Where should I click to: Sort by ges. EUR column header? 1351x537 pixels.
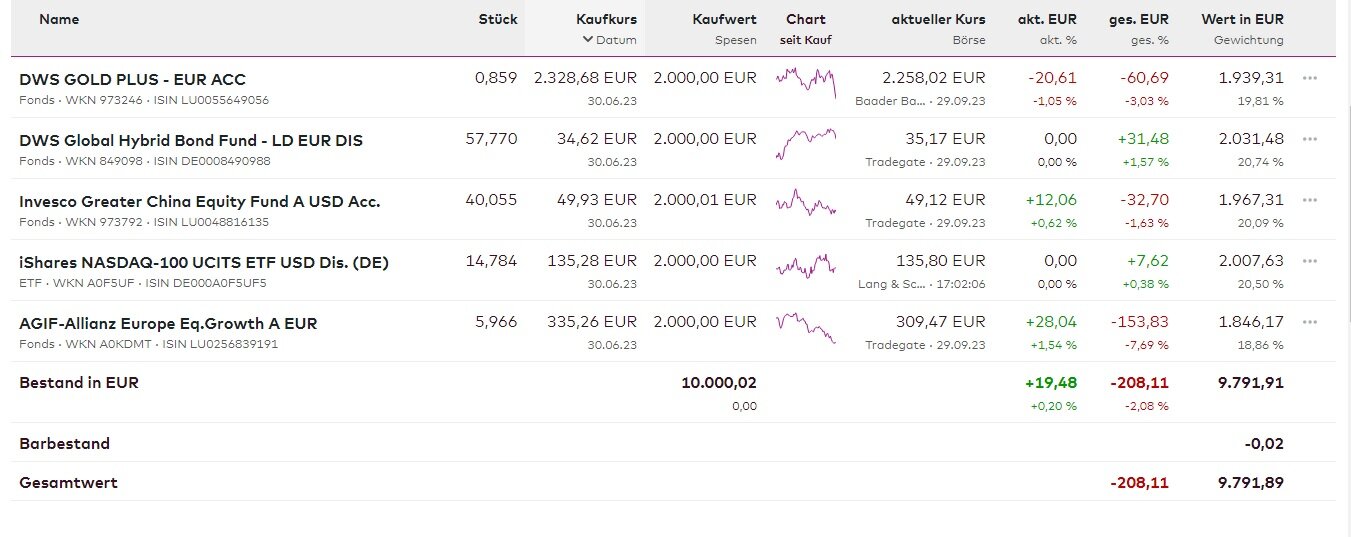(x=1138, y=19)
